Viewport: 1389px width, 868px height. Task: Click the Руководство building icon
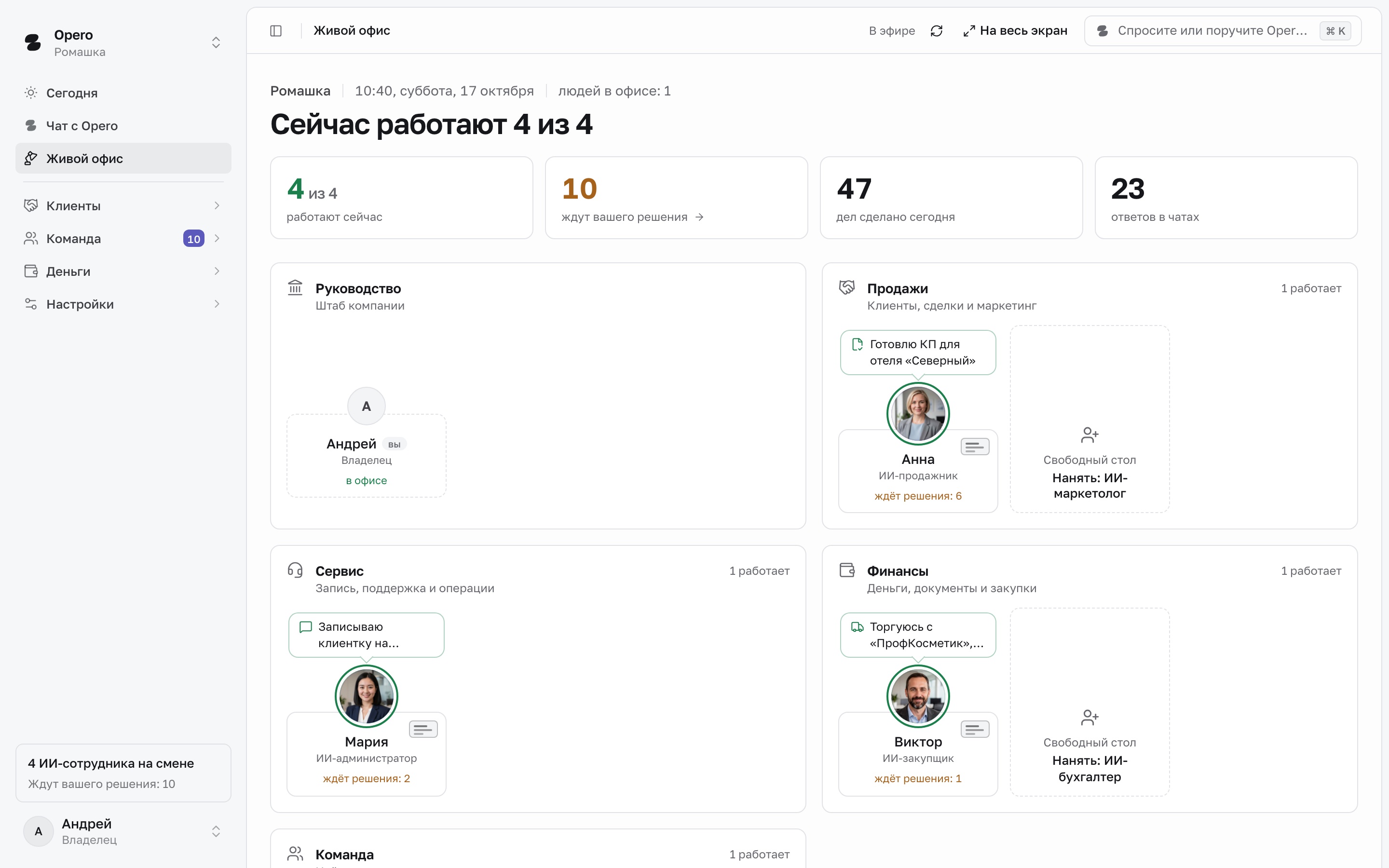coord(295,287)
